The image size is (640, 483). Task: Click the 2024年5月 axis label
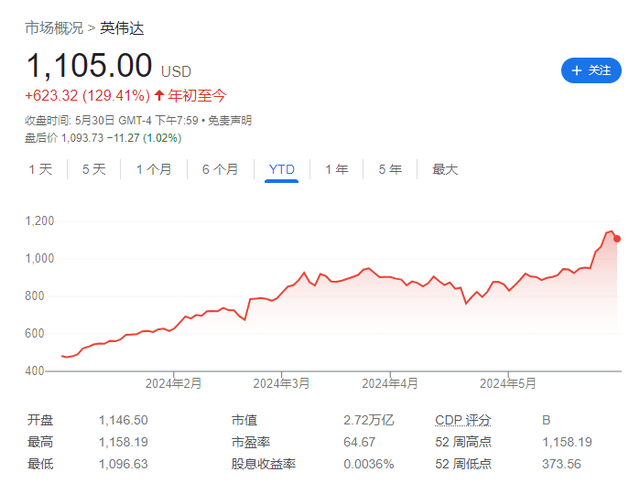click(508, 383)
